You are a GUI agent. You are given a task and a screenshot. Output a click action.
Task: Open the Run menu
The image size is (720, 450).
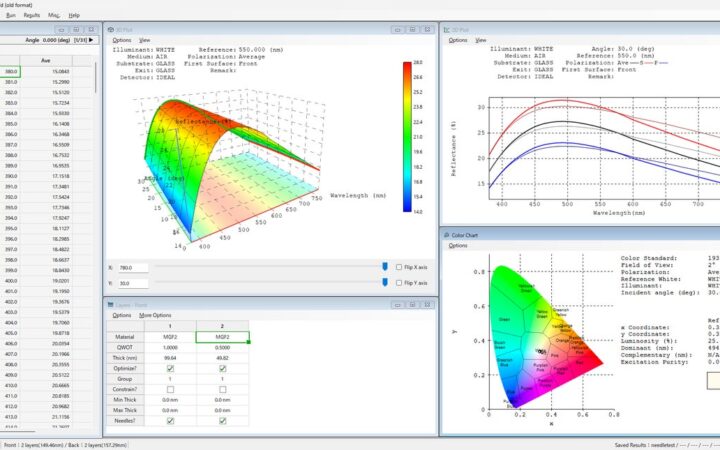coord(11,15)
